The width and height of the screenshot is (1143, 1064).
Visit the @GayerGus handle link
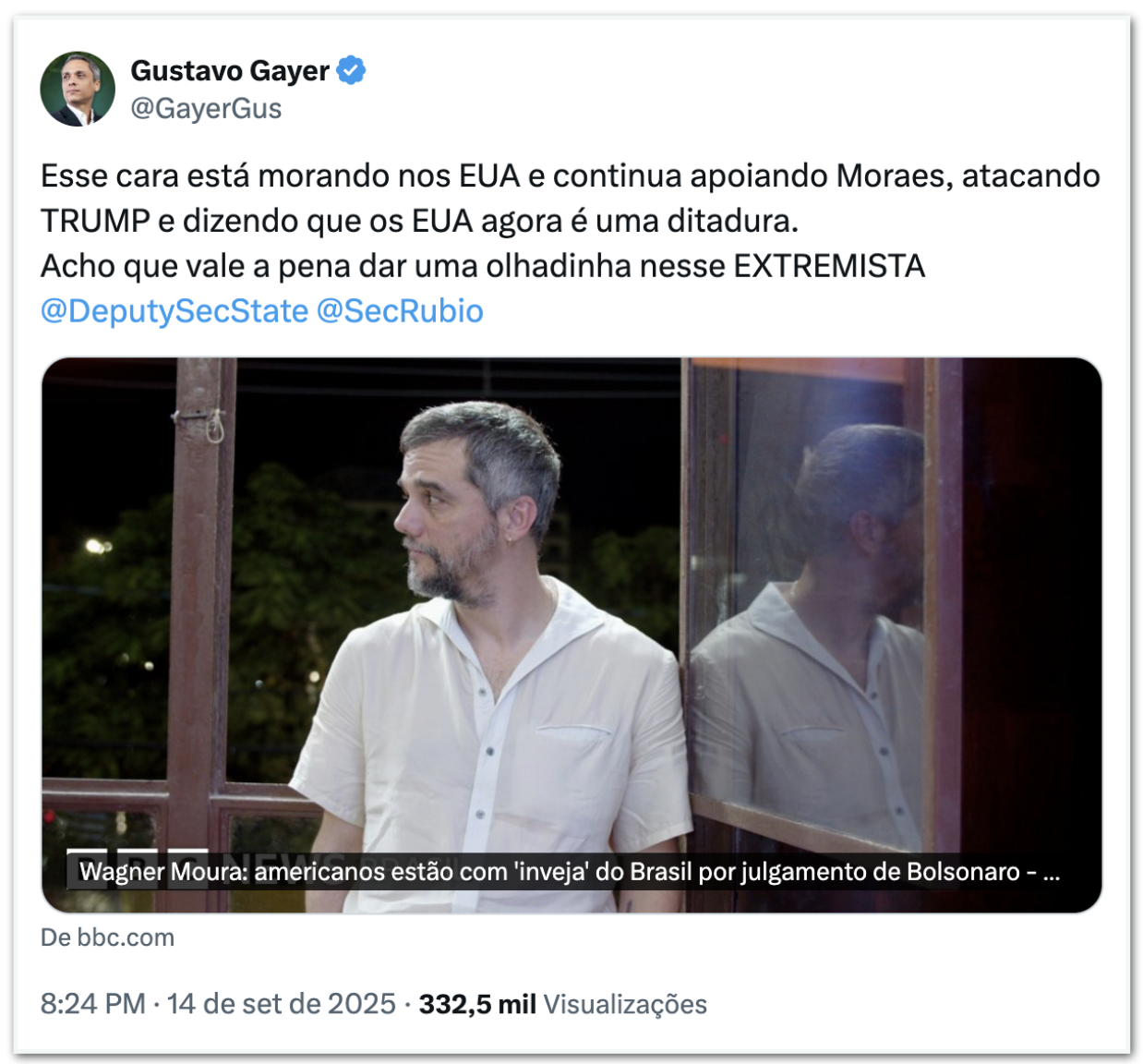click(206, 109)
